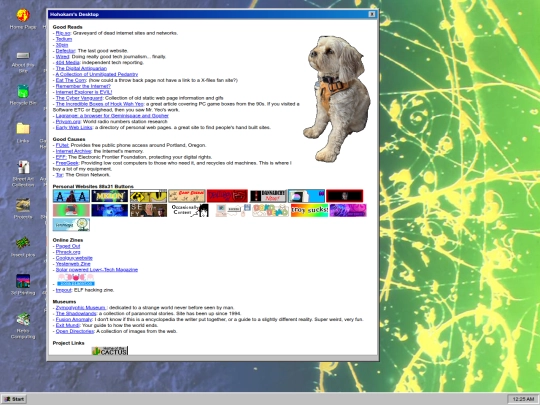540x405 pixels.
Task: Click the taskbar clock showing 12:25 AM
Action: click(x=523, y=399)
